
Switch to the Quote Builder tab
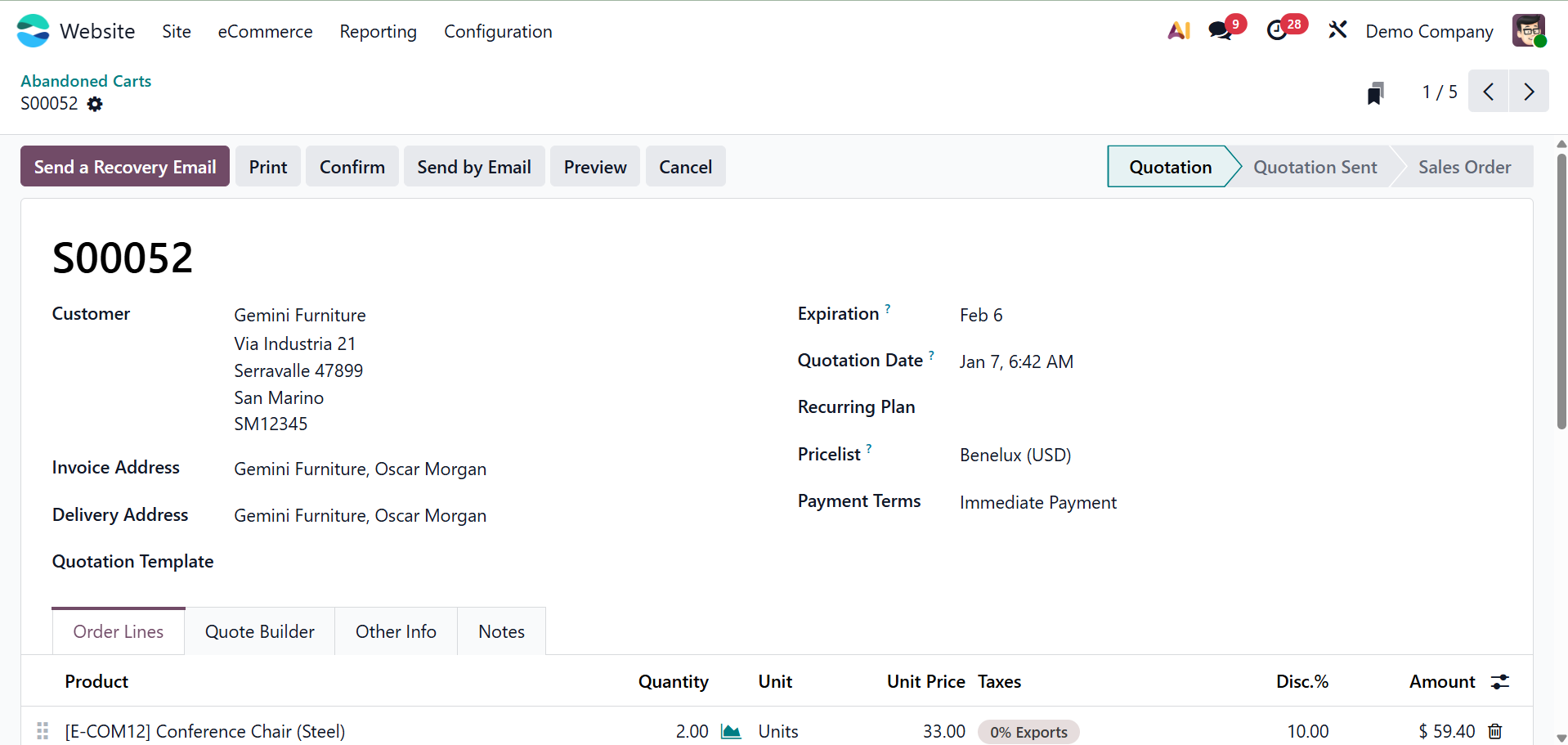[260, 631]
